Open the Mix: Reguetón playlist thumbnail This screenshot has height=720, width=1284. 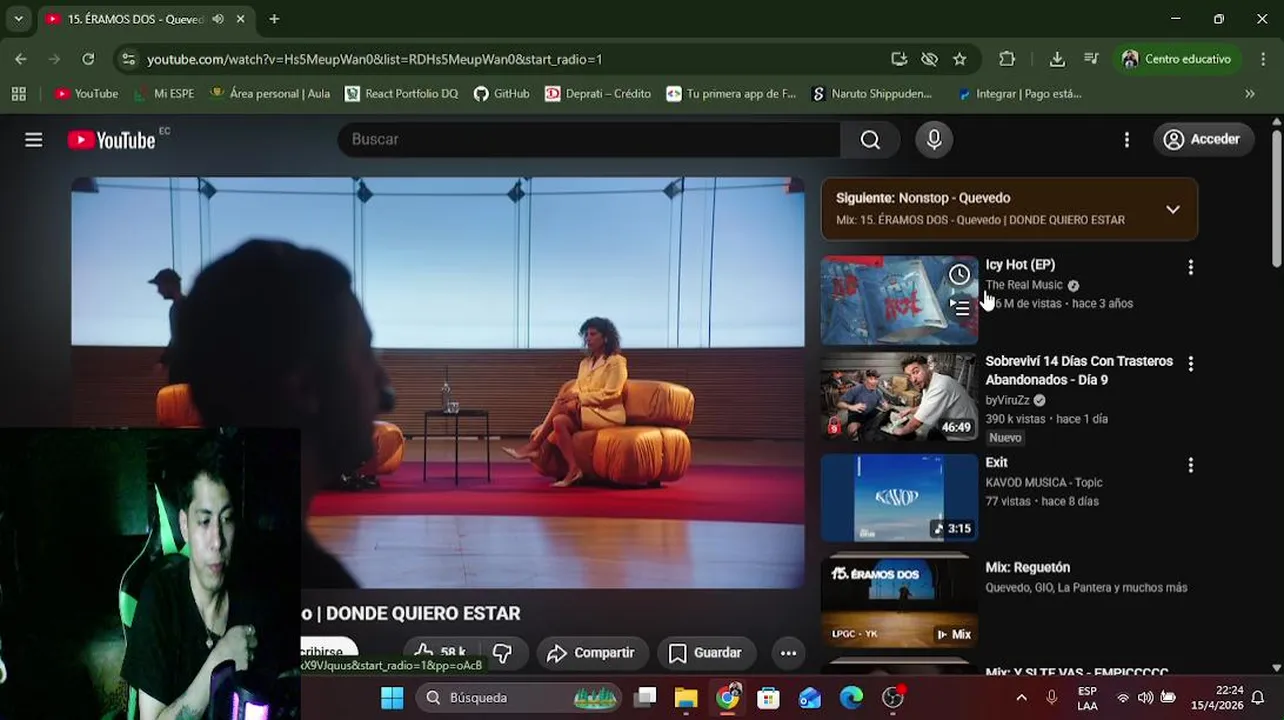[899, 603]
